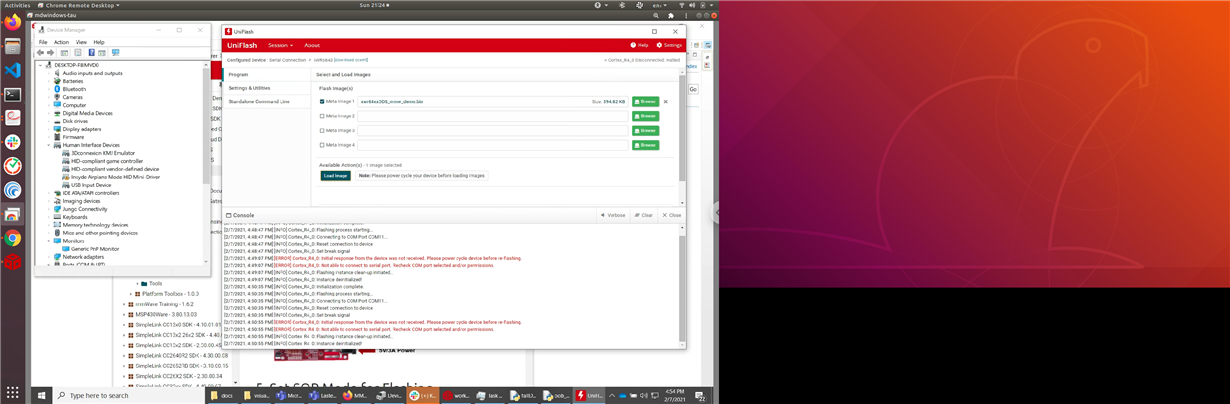Click Browse for Meta Image 3
This screenshot has height=404, width=1230.
point(645,130)
